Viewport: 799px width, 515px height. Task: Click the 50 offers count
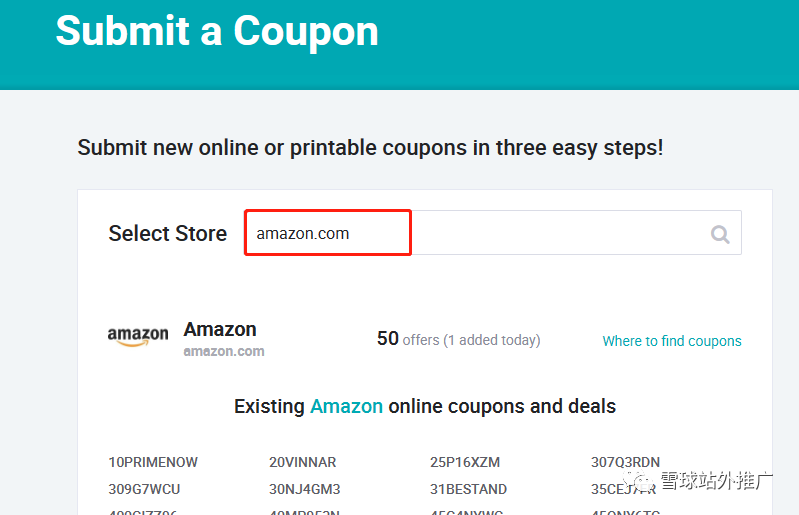tap(458, 339)
